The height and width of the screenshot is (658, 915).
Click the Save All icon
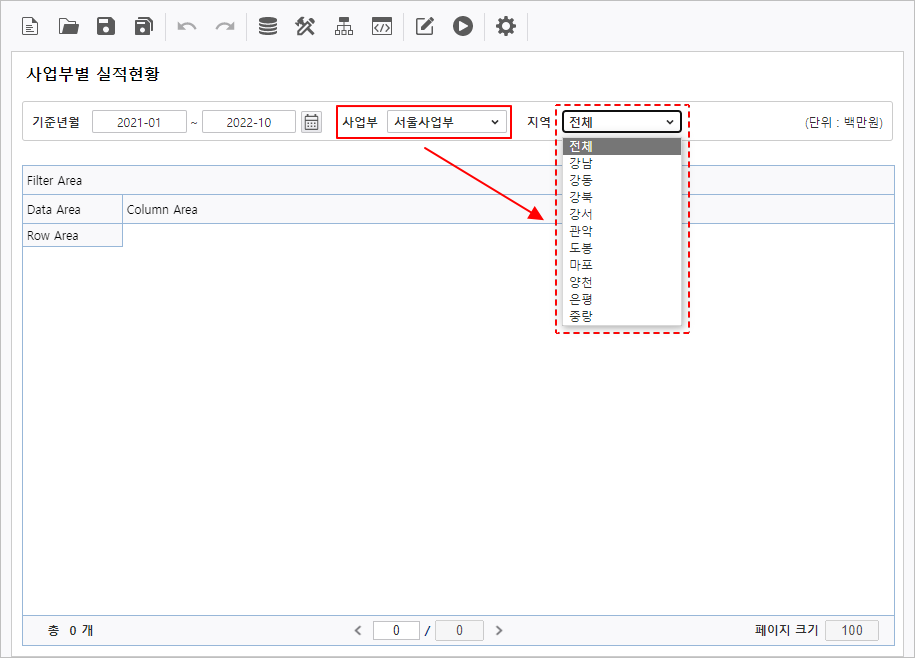(x=144, y=27)
